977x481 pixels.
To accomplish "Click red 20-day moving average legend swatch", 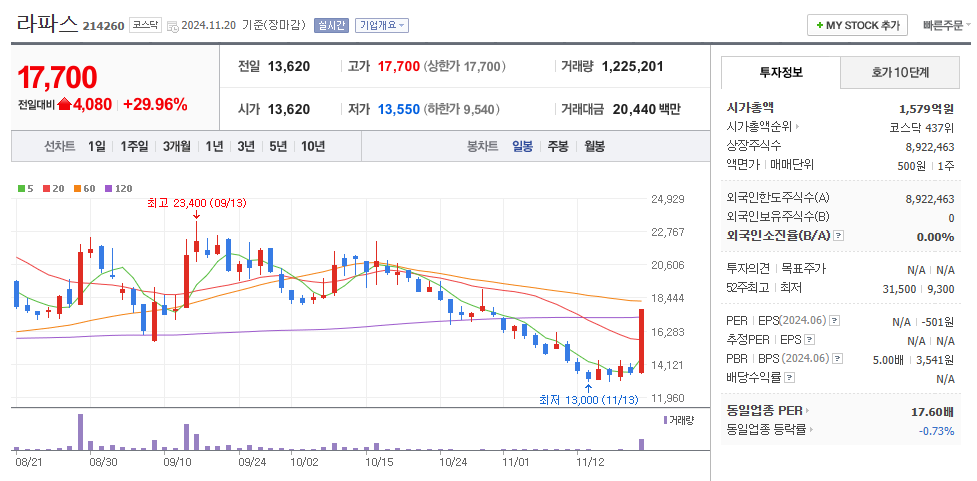I will tap(45, 188).
